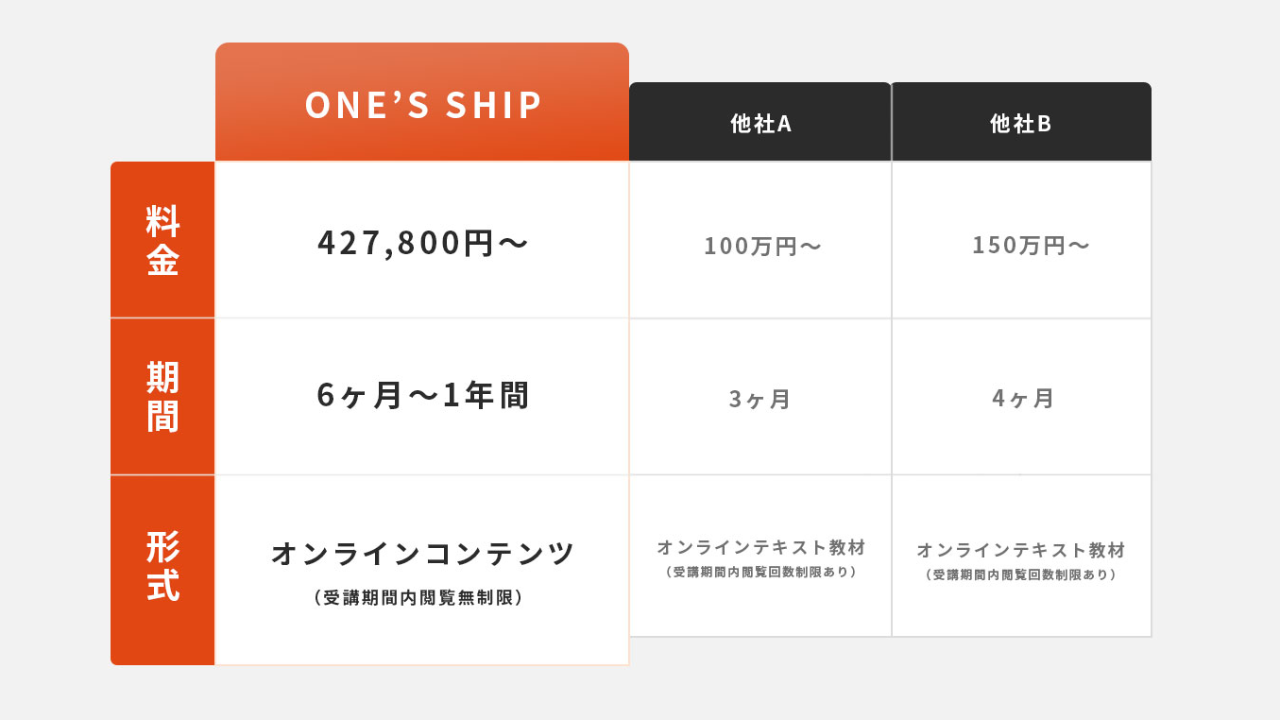This screenshot has width=1280, height=720.
Task: Click the 6ヶ月〜1年間 period text
Action: click(x=422, y=396)
